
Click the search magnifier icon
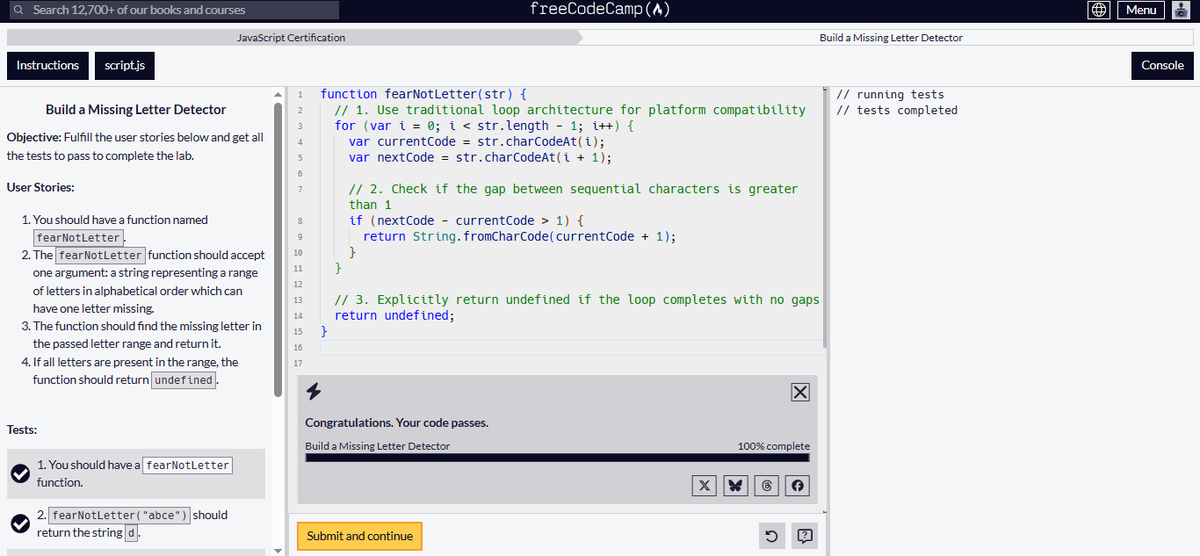[x=17, y=10]
